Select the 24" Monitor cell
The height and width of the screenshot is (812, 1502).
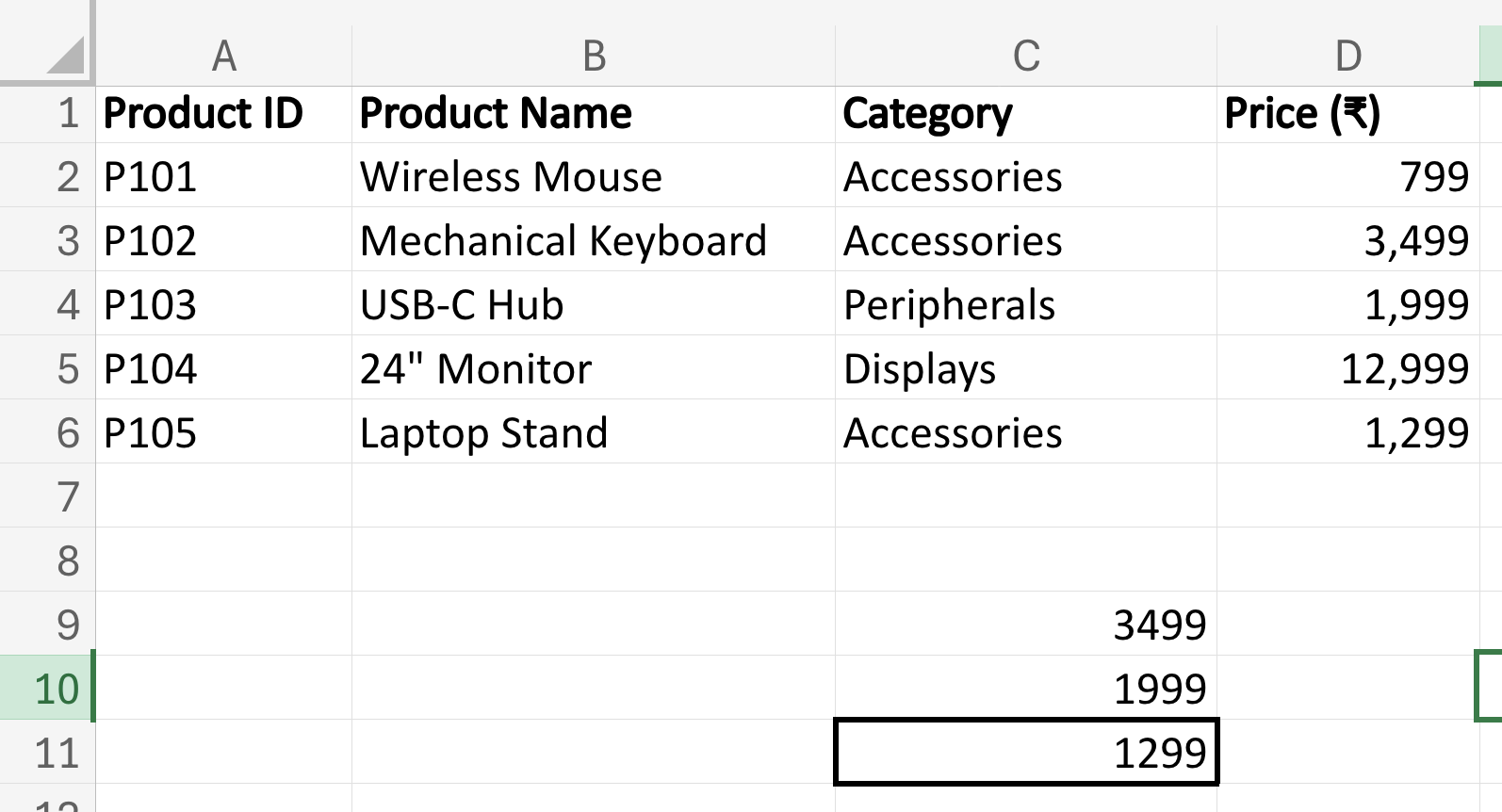click(x=592, y=369)
